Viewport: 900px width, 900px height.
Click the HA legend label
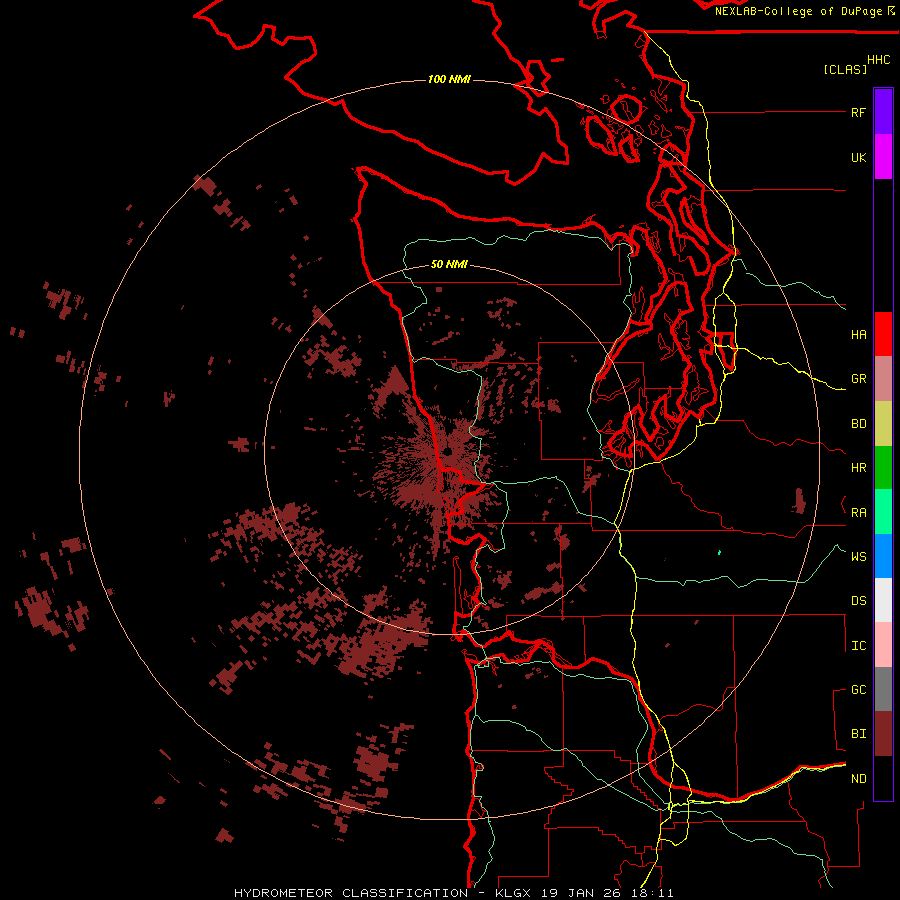858,334
